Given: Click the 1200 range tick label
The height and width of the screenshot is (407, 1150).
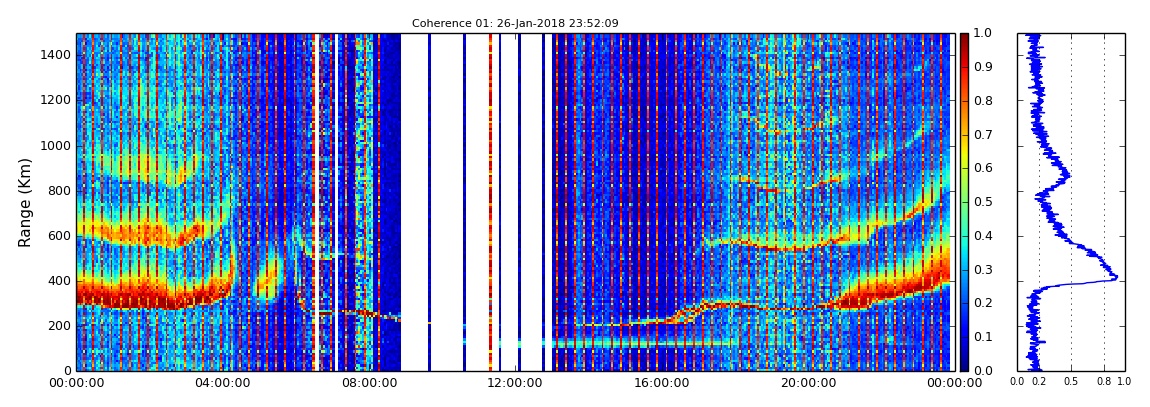Looking at the screenshot, I should point(56,100).
